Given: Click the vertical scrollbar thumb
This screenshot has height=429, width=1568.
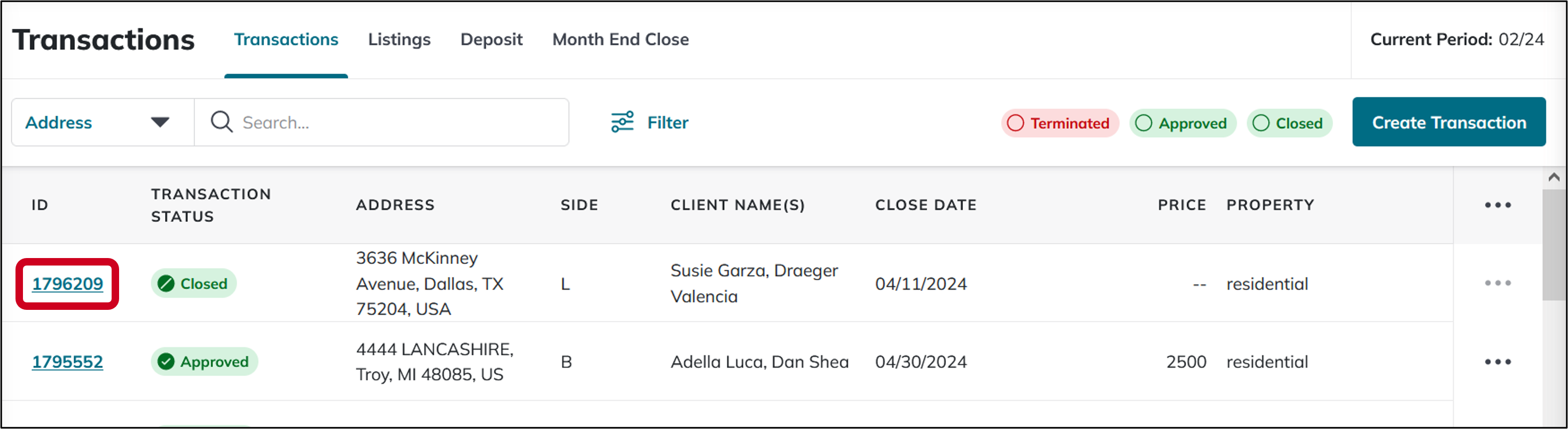Looking at the screenshot, I should pos(1554,244).
